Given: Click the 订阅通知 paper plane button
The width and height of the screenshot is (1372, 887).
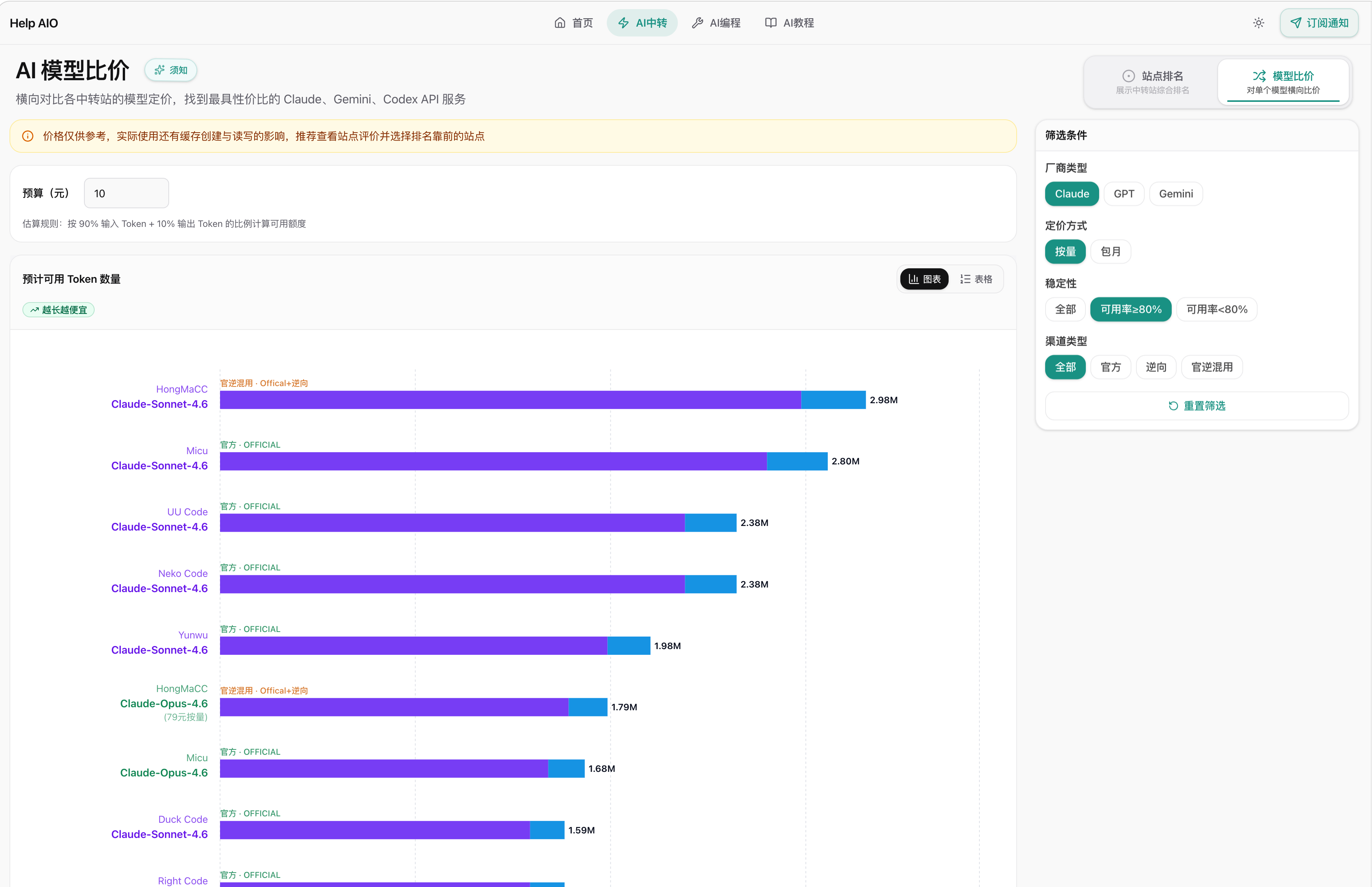Looking at the screenshot, I should tap(1318, 23).
